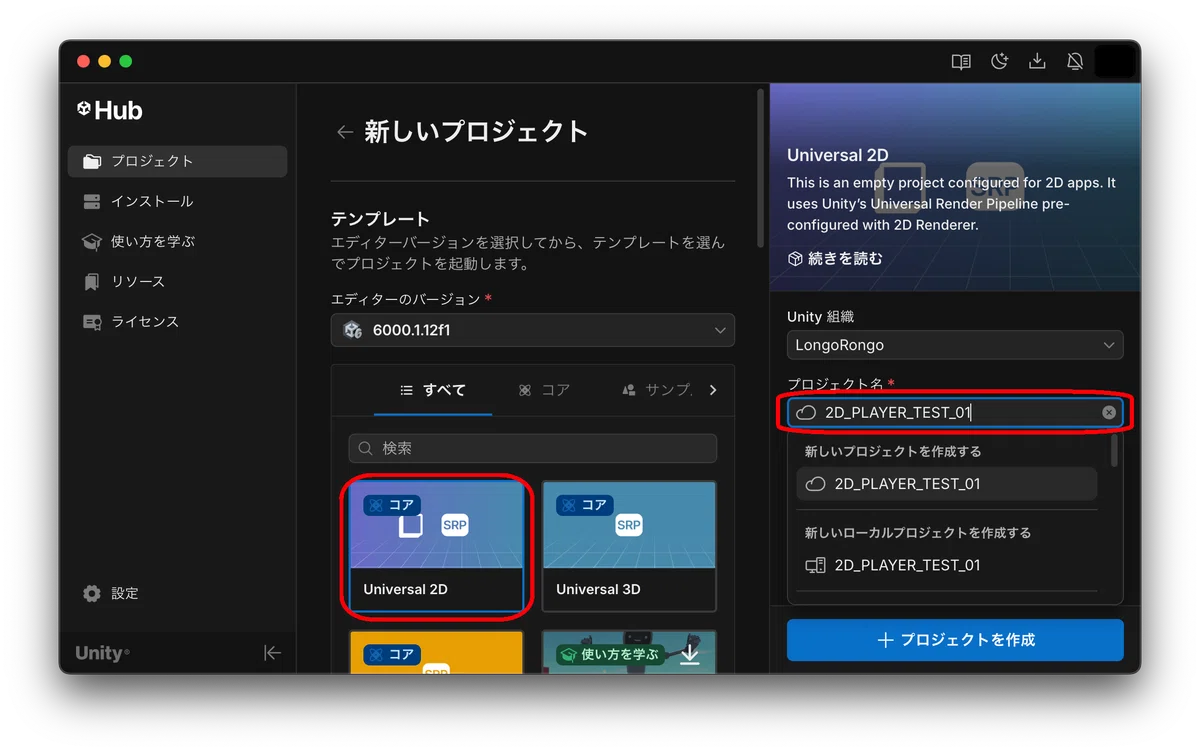This screenshot has width=1200, height=752.
Task: Go back with the left arrow
Action: [x=345, y=132]
